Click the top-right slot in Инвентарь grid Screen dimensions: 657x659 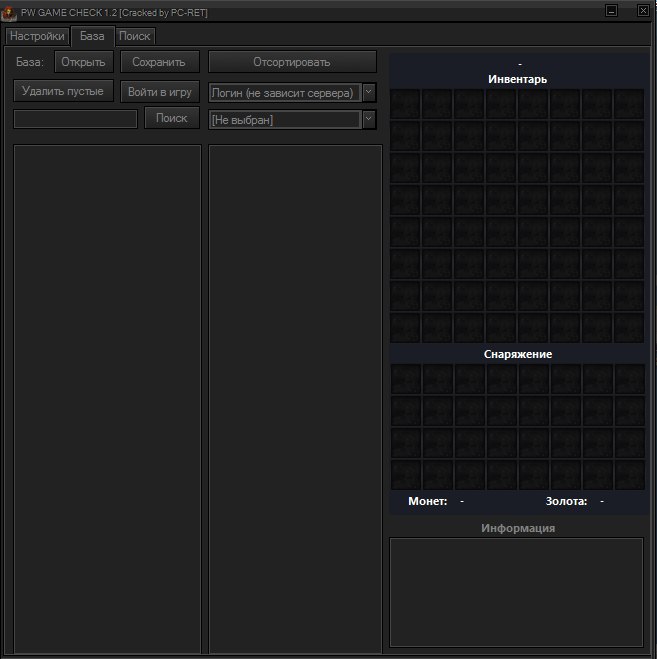(x=629, y=105)
